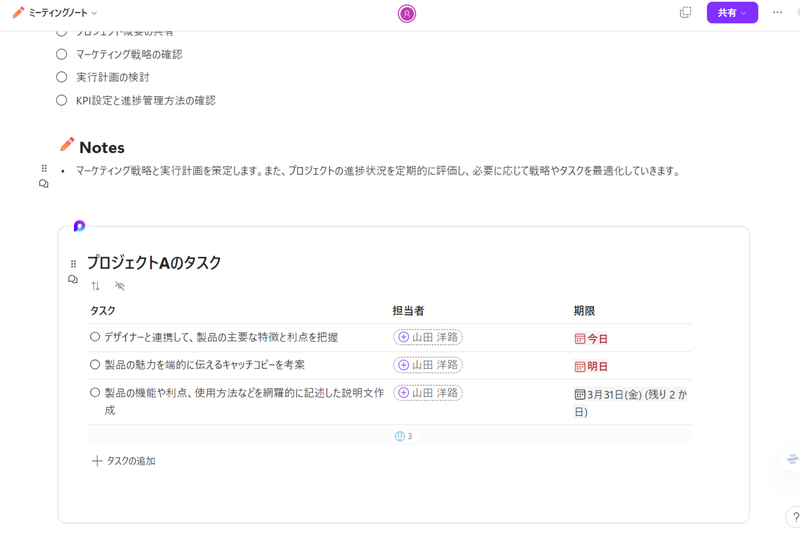The height and width of the screenshot is (534, 800).
Task: Click the task count badge showing 3
Action: pos(404,436)
